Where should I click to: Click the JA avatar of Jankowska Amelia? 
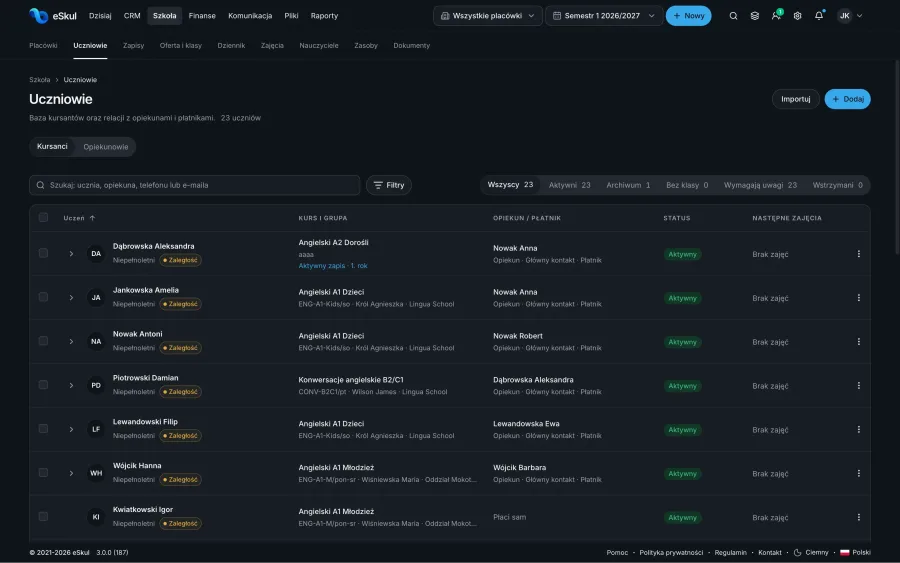tap(96, 297)
